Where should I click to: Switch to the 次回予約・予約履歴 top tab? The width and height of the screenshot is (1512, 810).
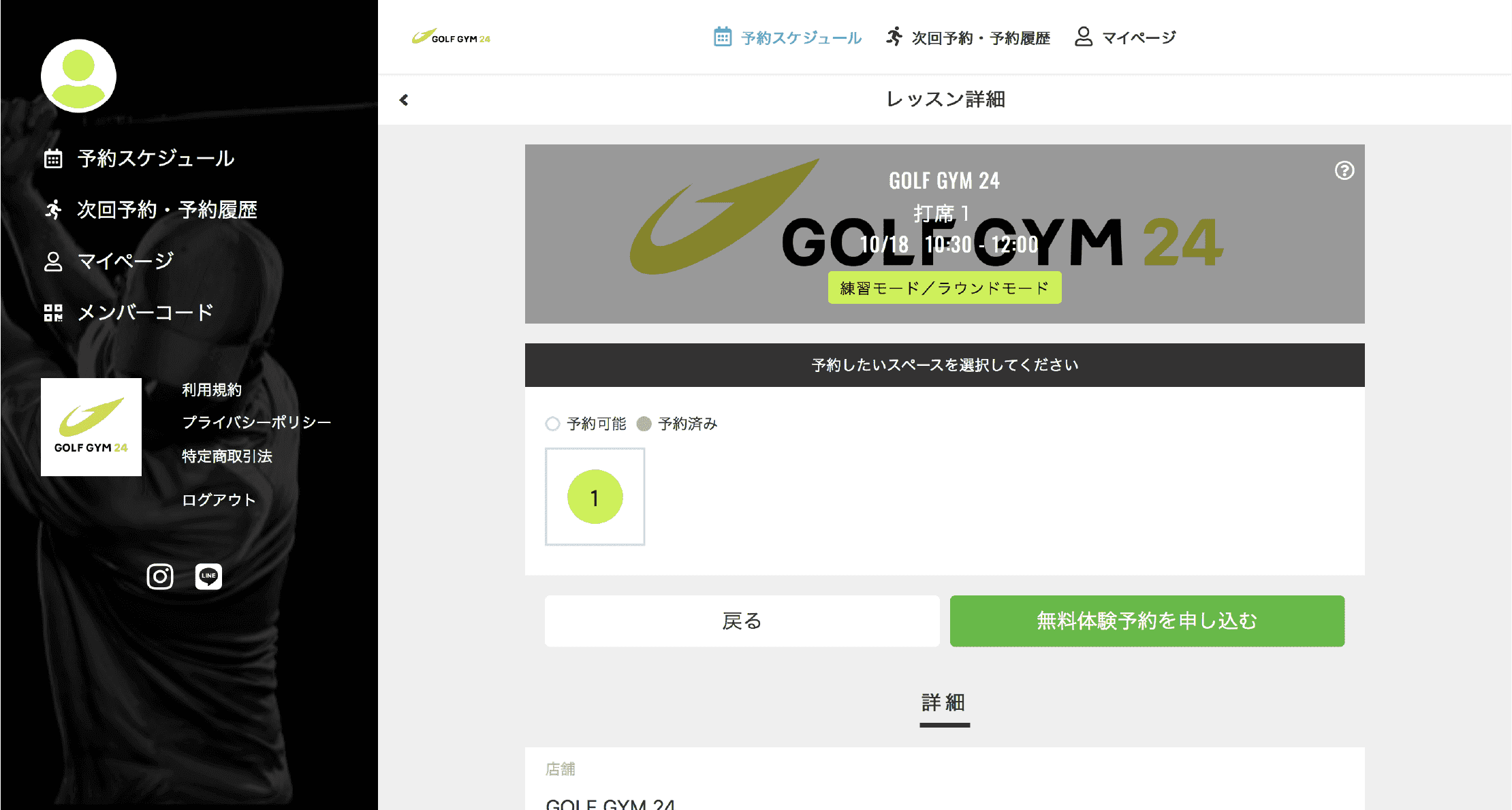(x=981, y=38)
